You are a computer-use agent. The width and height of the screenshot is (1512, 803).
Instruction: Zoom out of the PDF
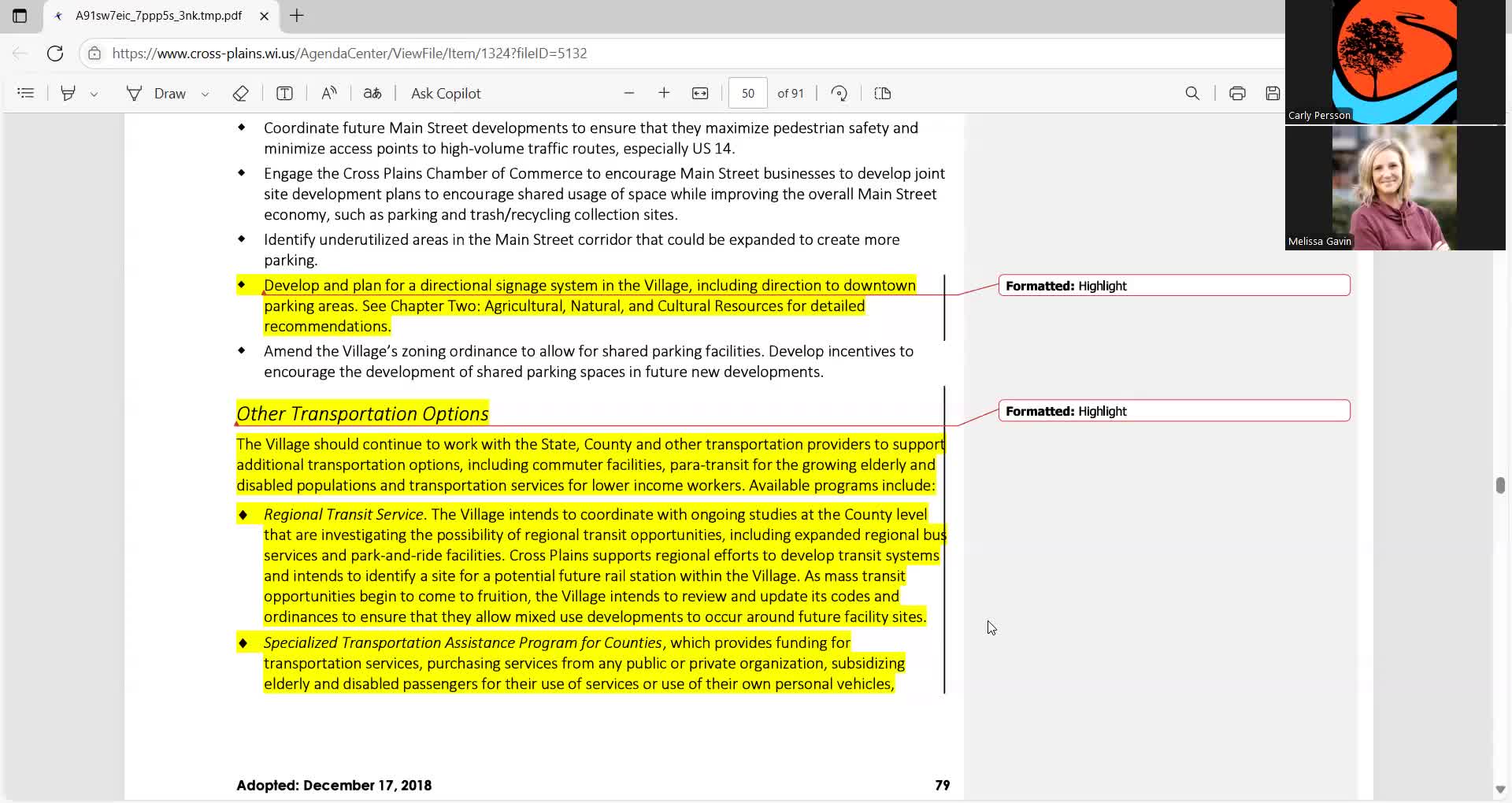coord(629,93)
